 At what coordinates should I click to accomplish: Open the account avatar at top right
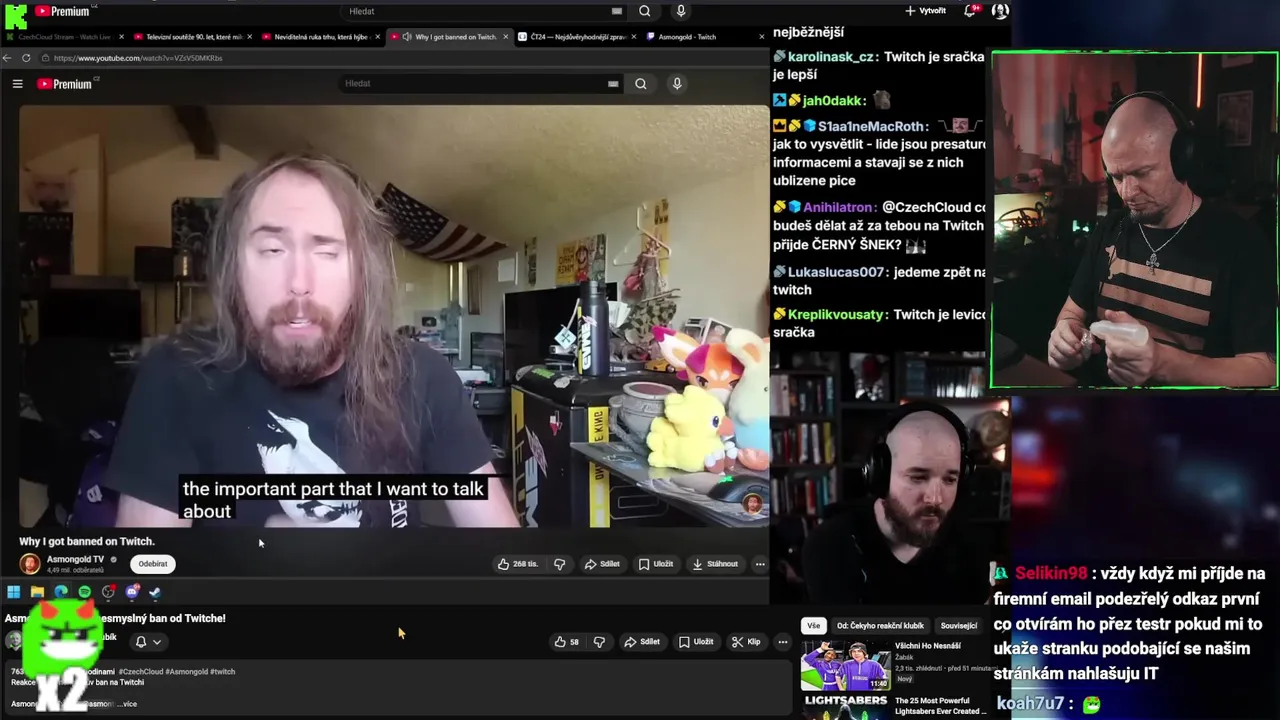[1000, 11]
